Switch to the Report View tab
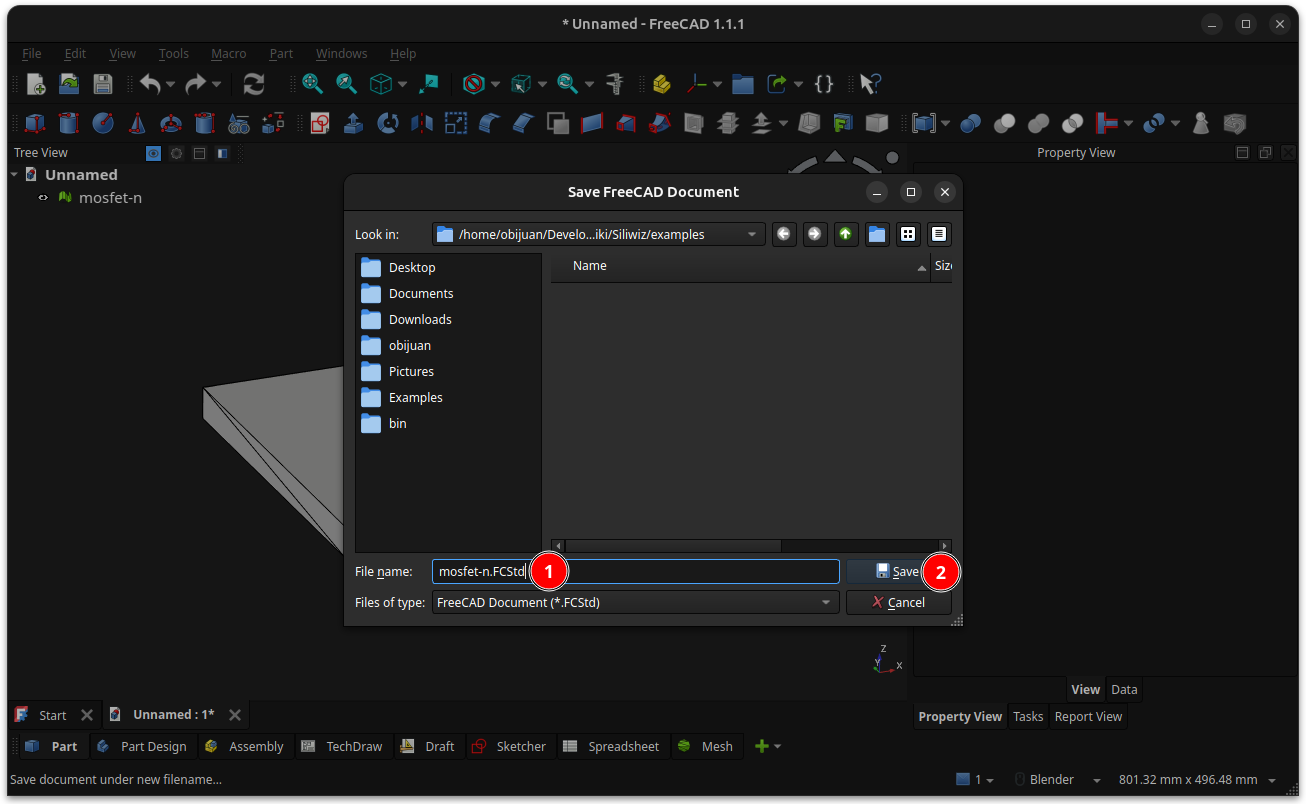 click(x=1088, y=716)
